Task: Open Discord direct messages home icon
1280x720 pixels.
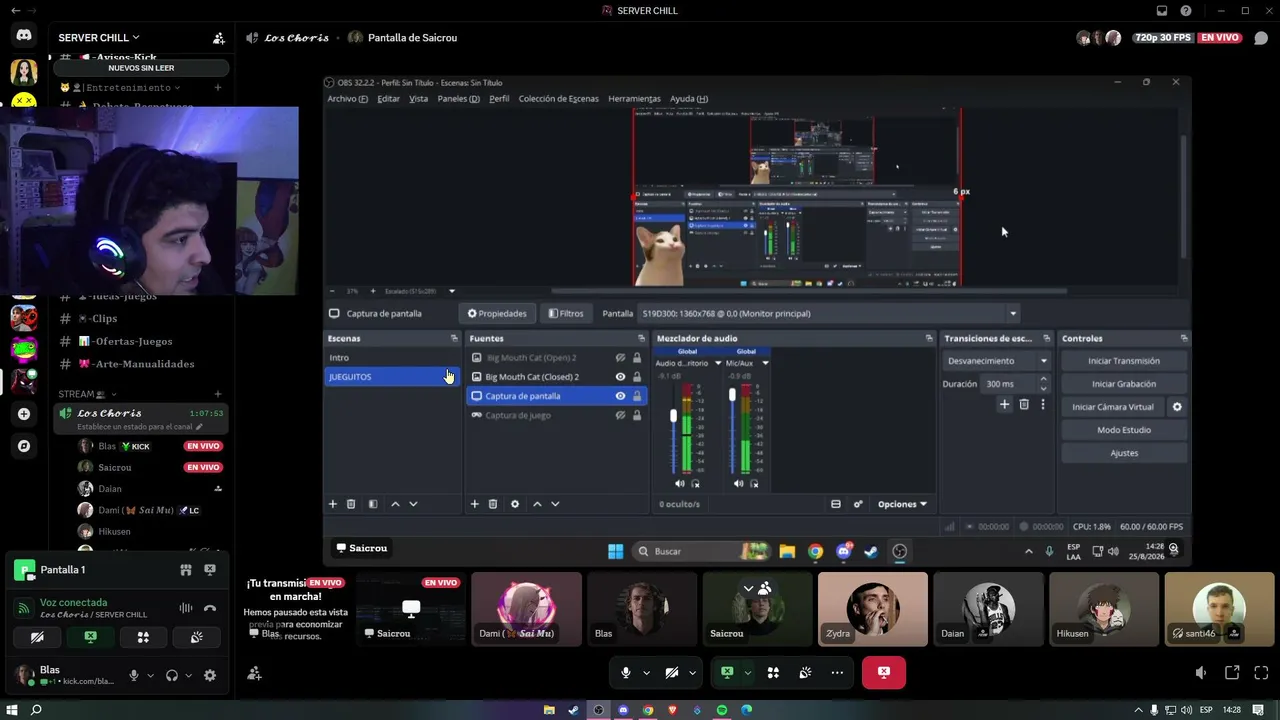Action: pos(24,34)
